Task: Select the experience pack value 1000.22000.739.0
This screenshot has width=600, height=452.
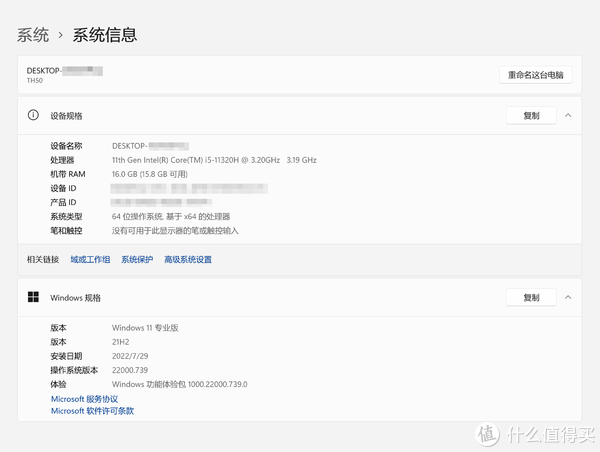Action: click(217, 384)
